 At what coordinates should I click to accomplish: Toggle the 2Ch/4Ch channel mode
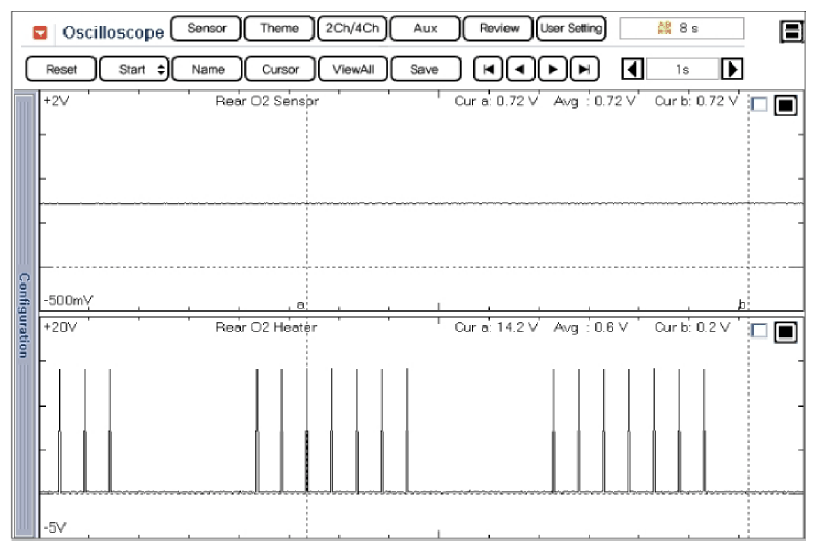click(x=350, y=29)
